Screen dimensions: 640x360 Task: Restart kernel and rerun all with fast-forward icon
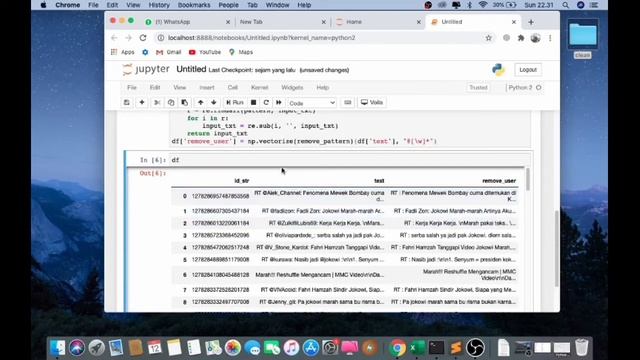pos(279,102)
